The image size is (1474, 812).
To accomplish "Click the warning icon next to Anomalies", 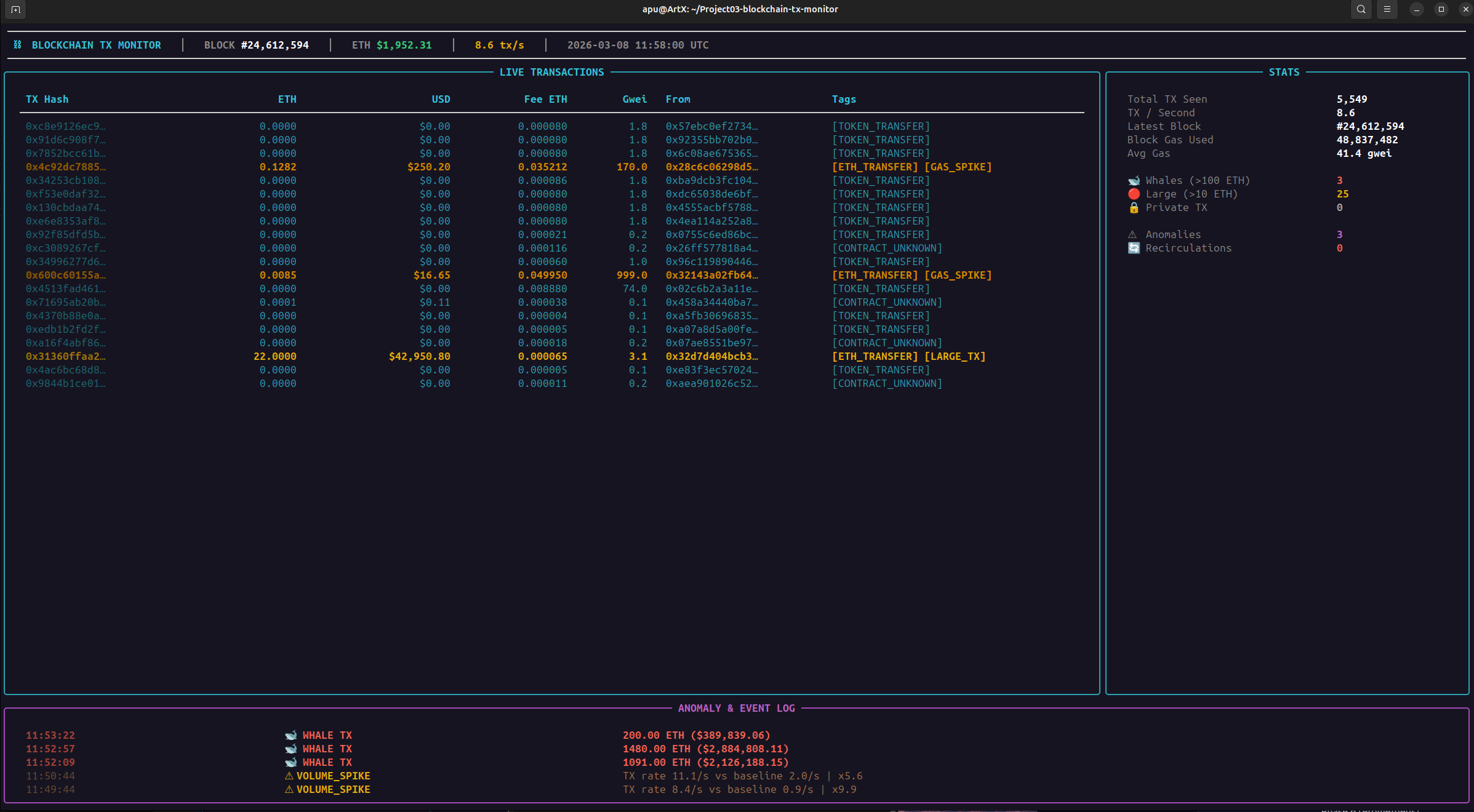I will (x=1133, y=234).
